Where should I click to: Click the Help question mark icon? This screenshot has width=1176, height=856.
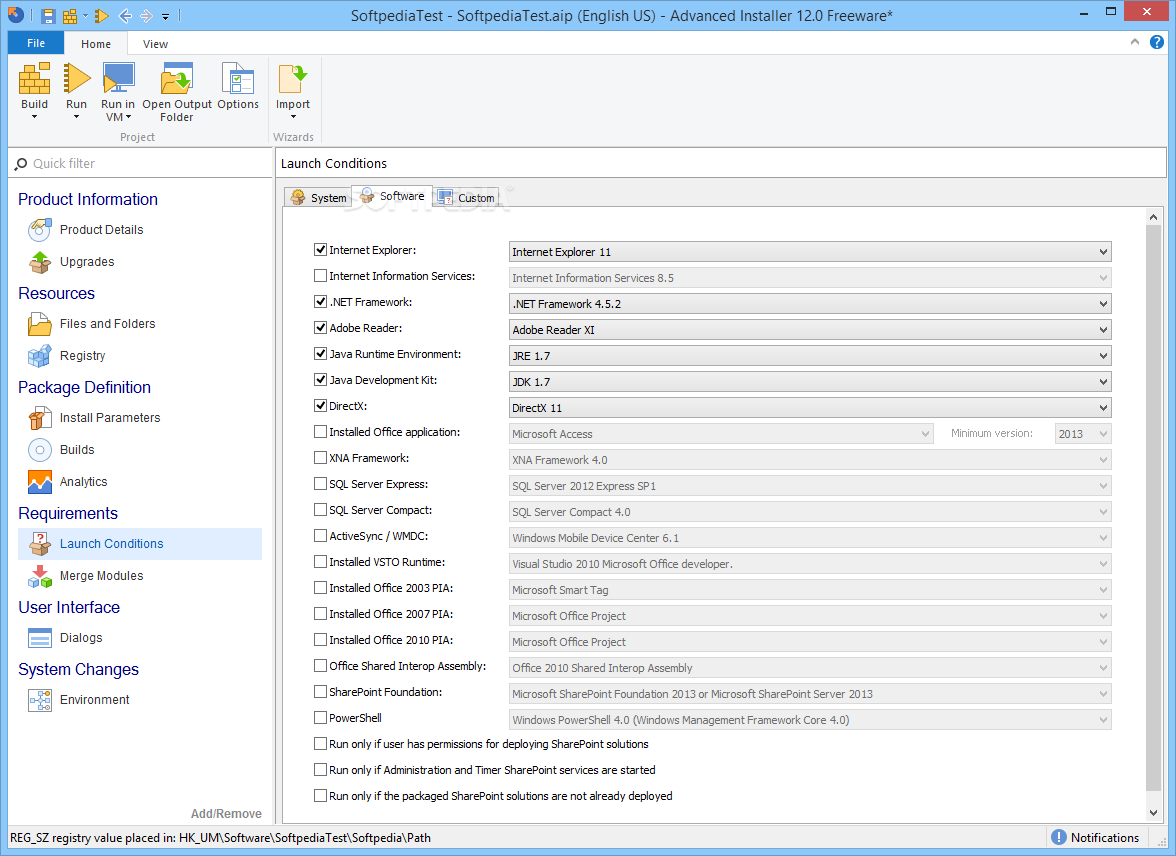click(x=1156, y=42)
